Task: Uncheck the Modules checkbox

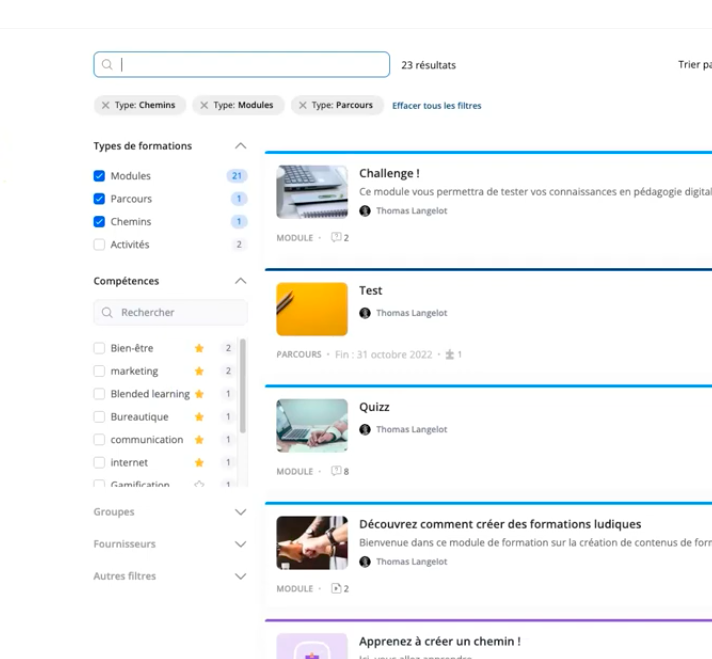Action: (99, 176)
